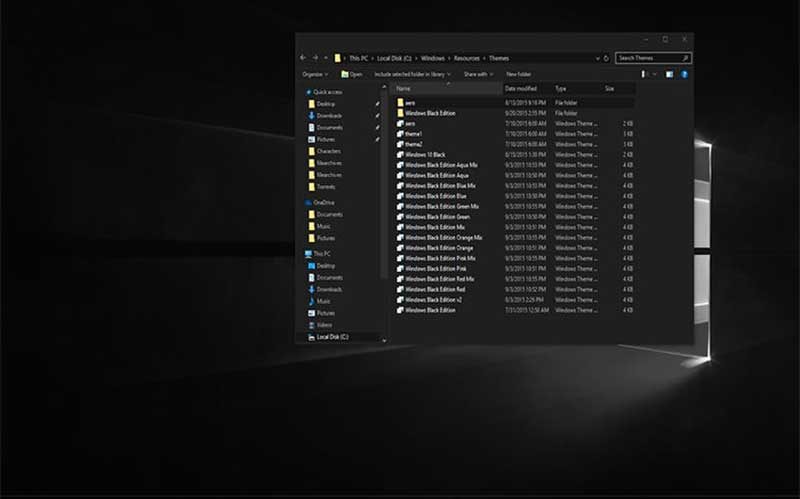Viewport: 800px width, 499px height.
Task: Click Music note icon under This PC
Action: (x=311, y=301)
